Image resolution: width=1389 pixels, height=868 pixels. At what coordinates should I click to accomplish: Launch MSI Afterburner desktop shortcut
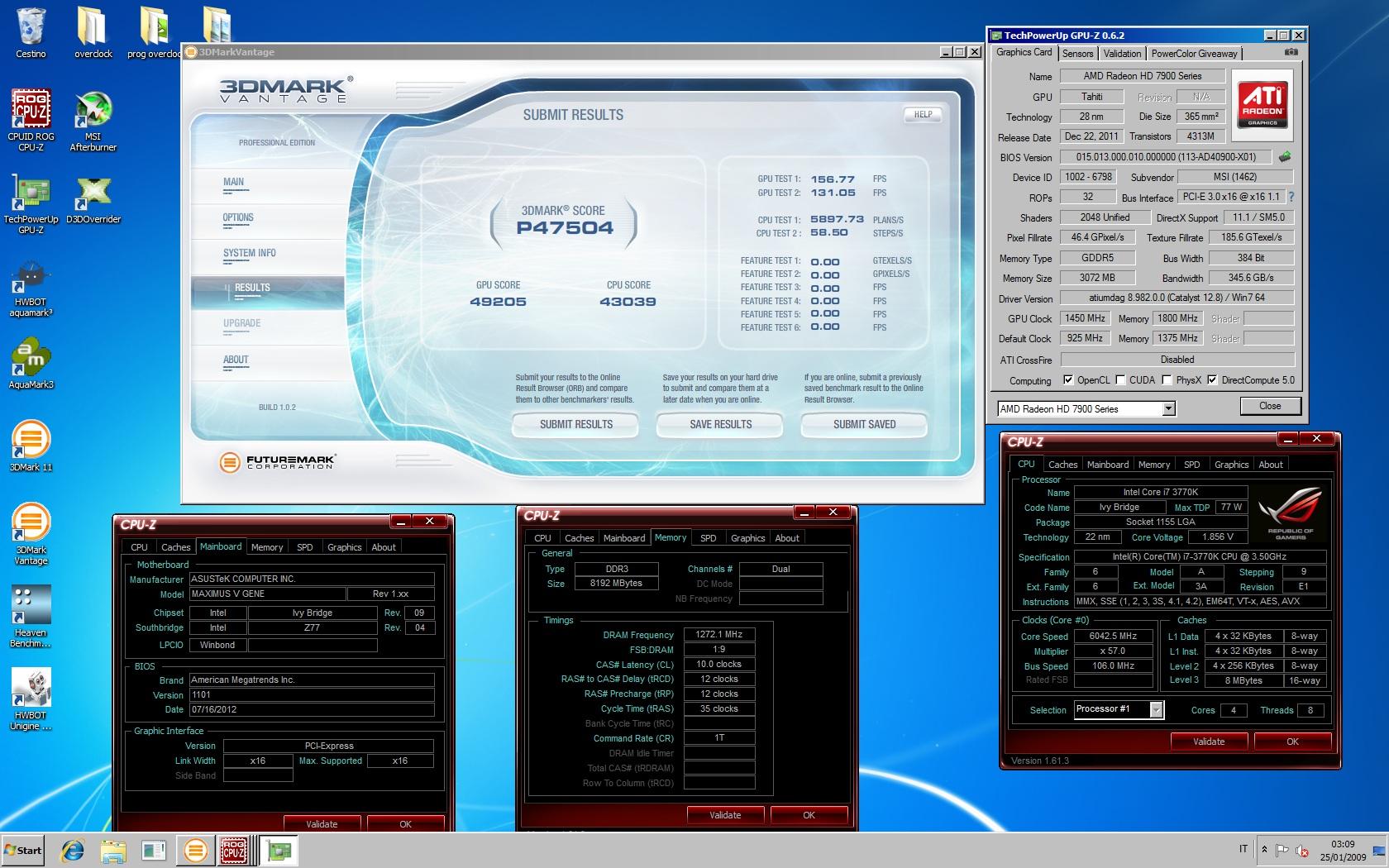pyautogui.click(x=93, y=121)
